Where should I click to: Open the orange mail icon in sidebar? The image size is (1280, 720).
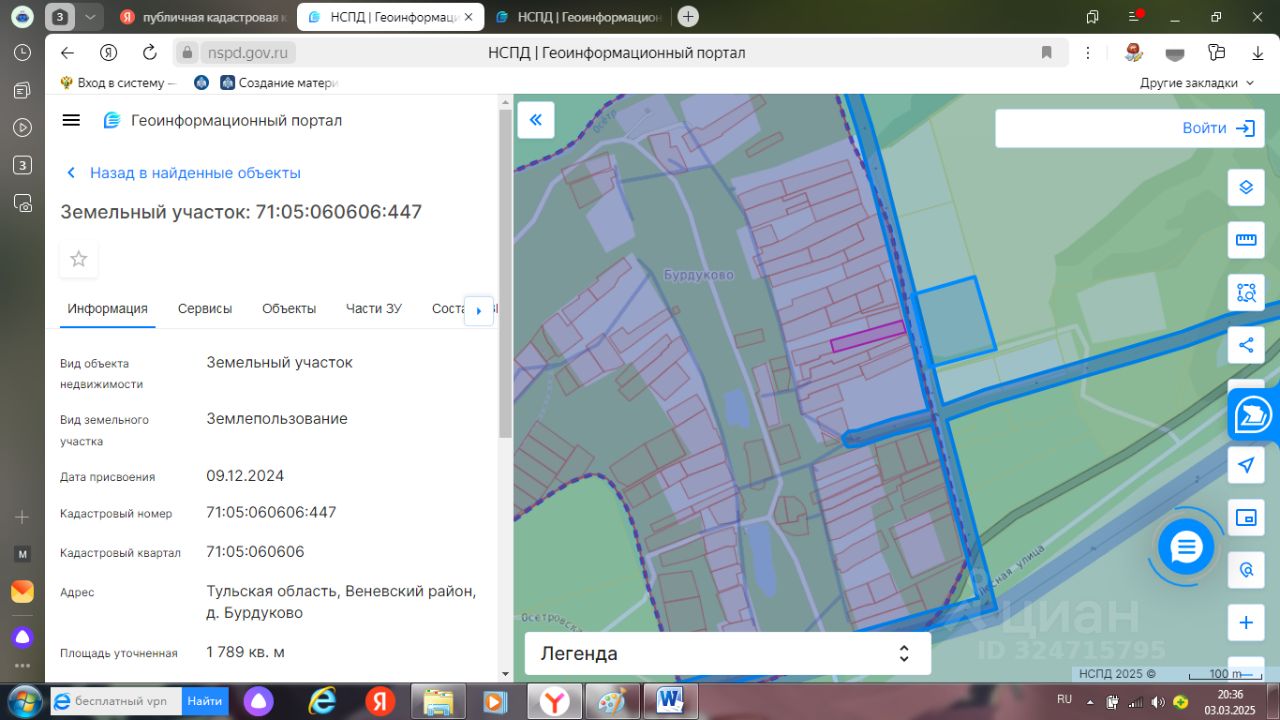(x=22, y=592)
